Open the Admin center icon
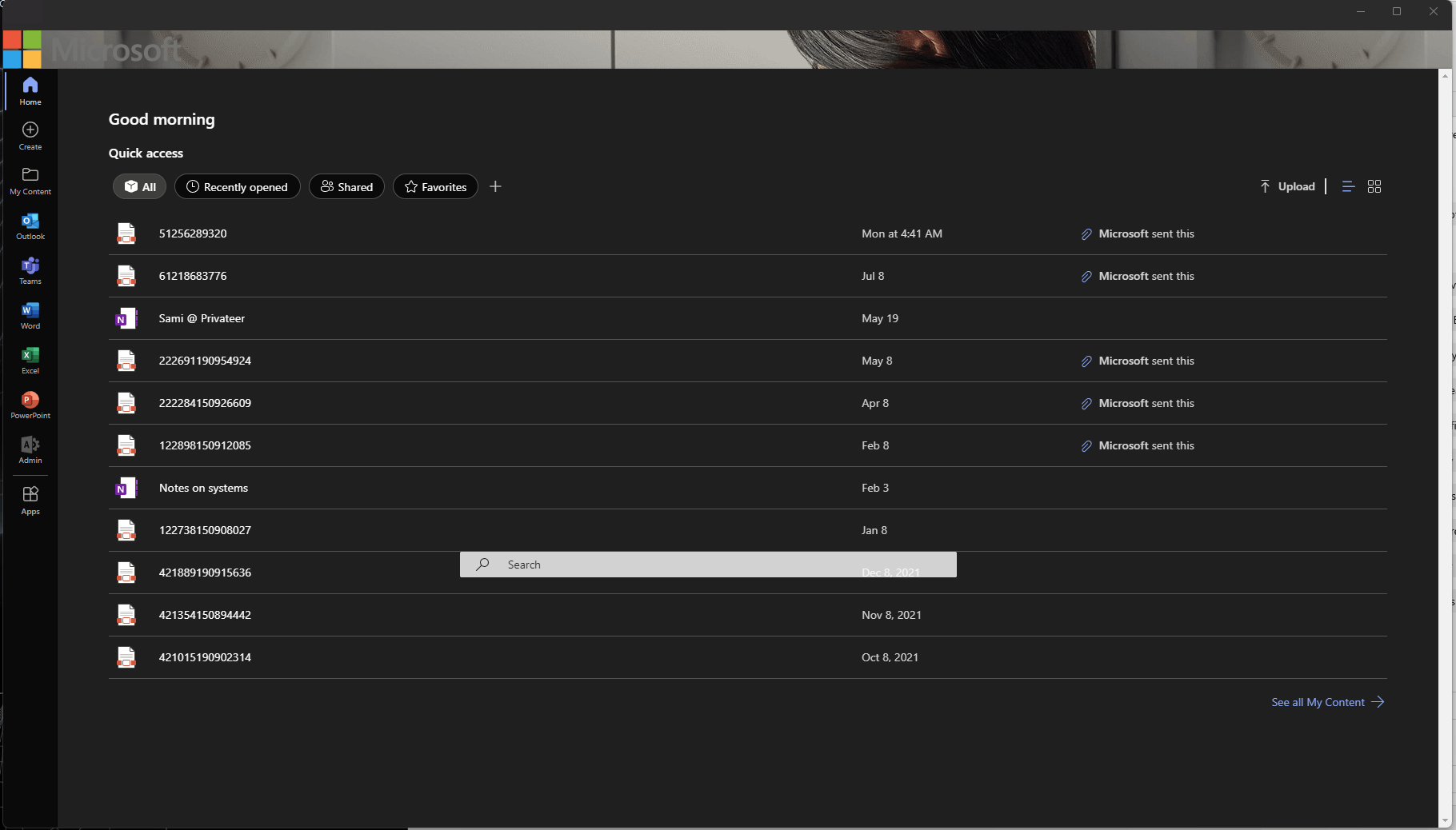This screenshot has width=1456, height=830. click(30, 449)
